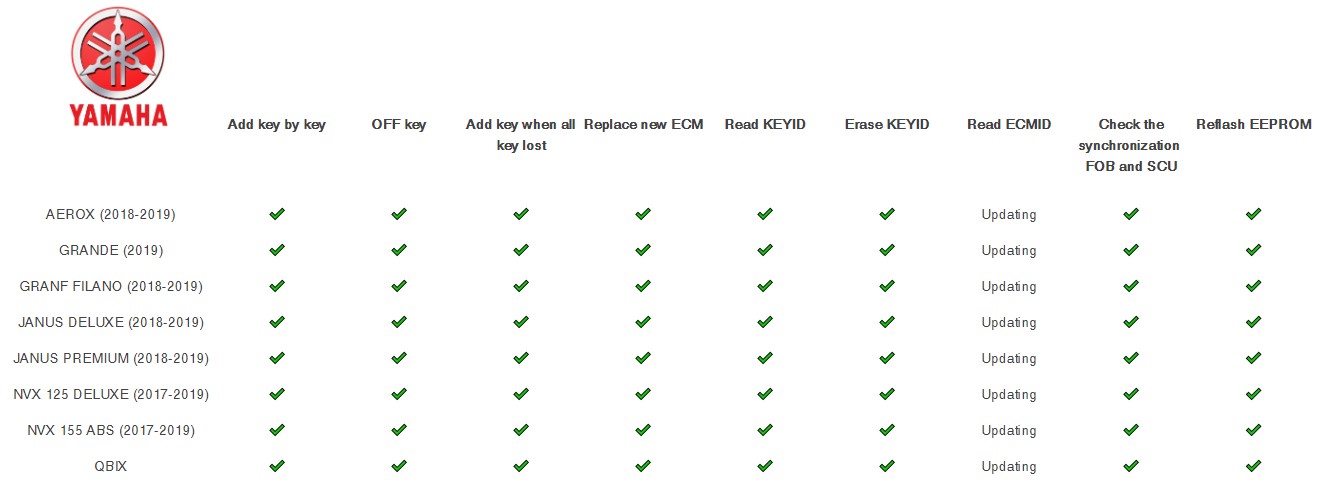The width and height of the screenshot is (1327, 498).
Task: Click NVX 125 DELUXE checkmark under Check the synchronization
Action: point(1131,394)
